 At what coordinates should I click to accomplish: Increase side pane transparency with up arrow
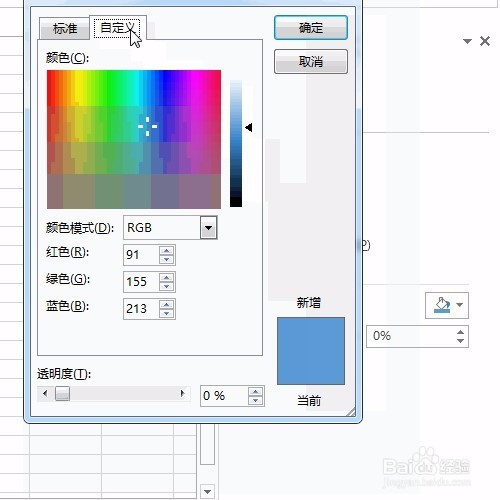460,332
